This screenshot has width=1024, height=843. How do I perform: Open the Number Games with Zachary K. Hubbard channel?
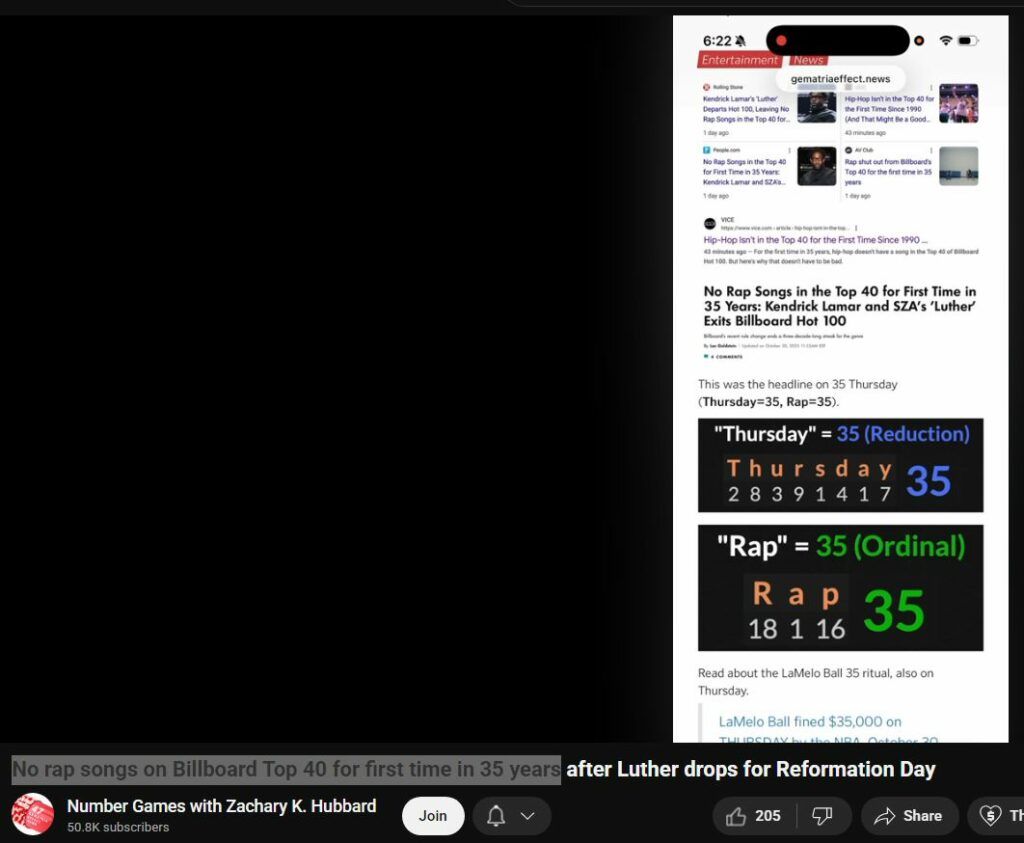(x=221, y=806)
